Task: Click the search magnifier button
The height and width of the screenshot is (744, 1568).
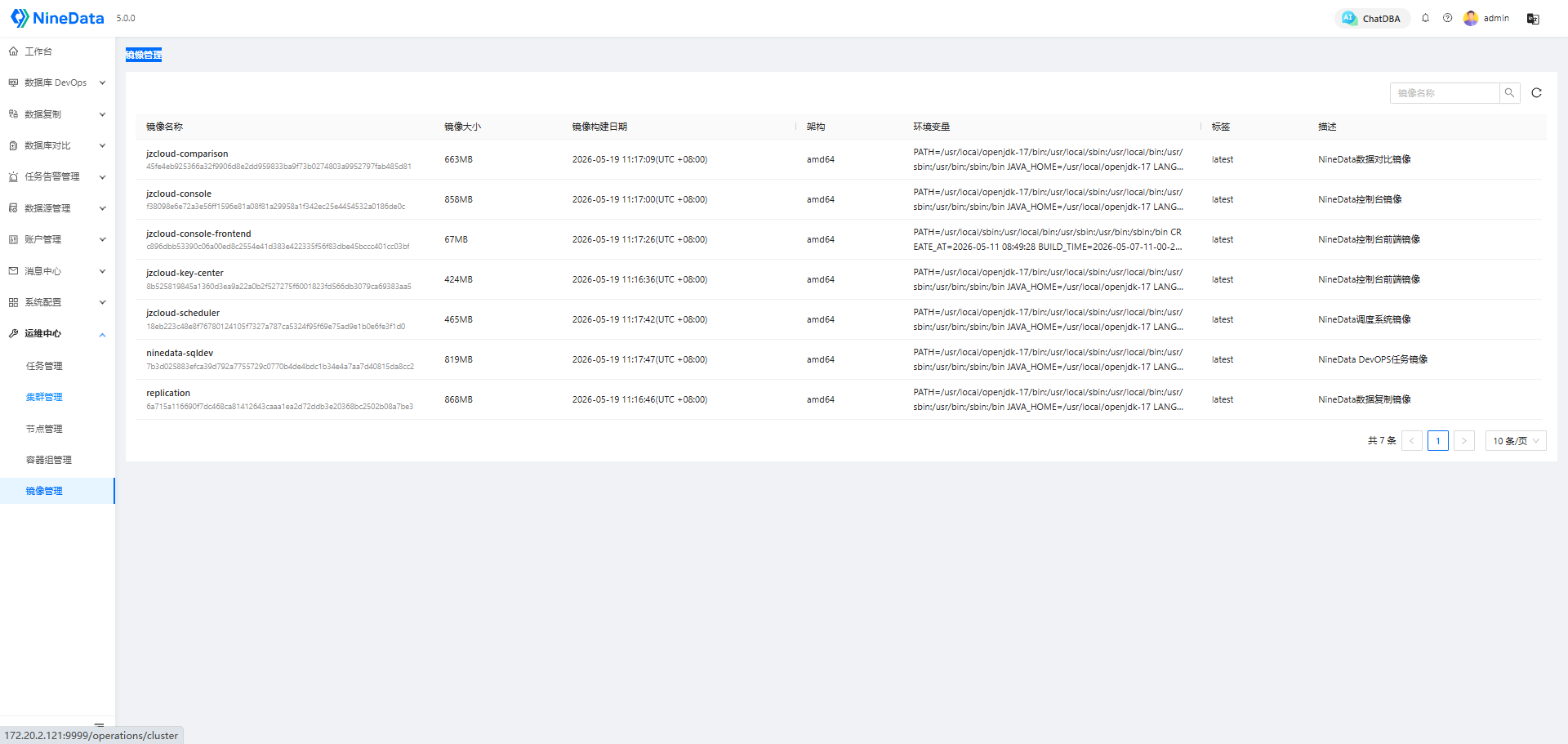Action: [1509, 93]
